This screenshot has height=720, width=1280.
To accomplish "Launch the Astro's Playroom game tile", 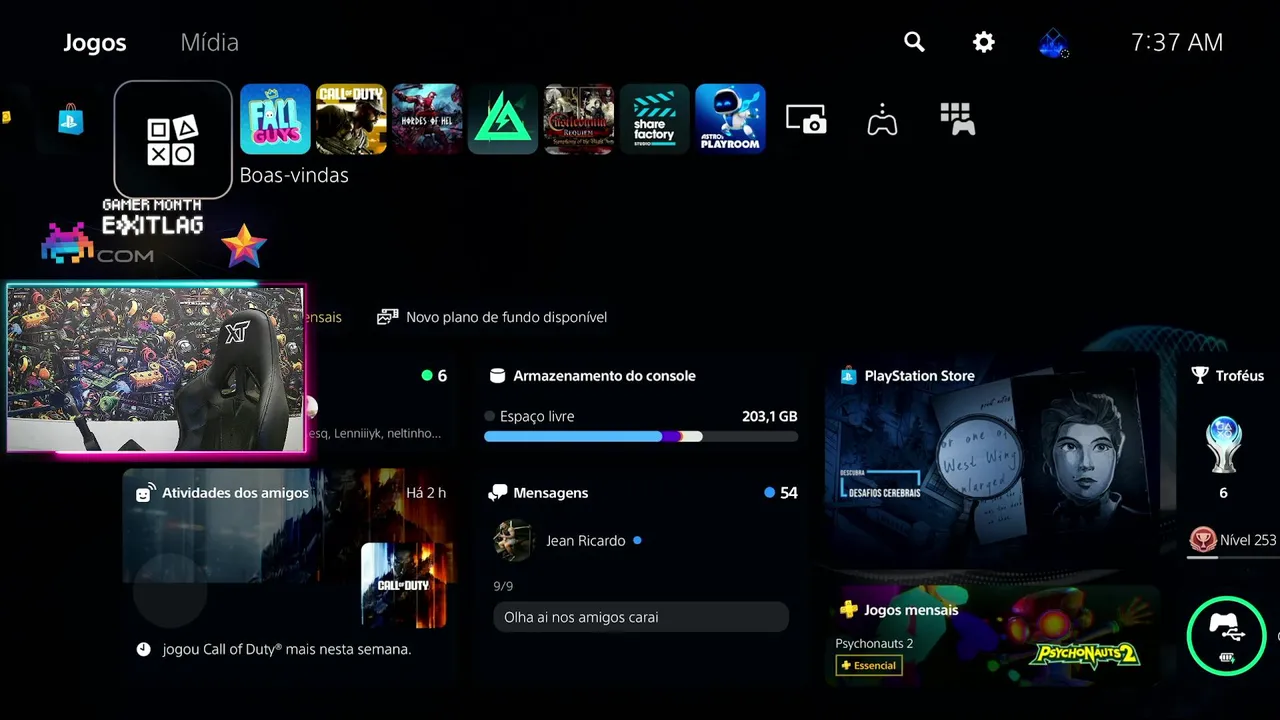I will click(x=731, y=119).
